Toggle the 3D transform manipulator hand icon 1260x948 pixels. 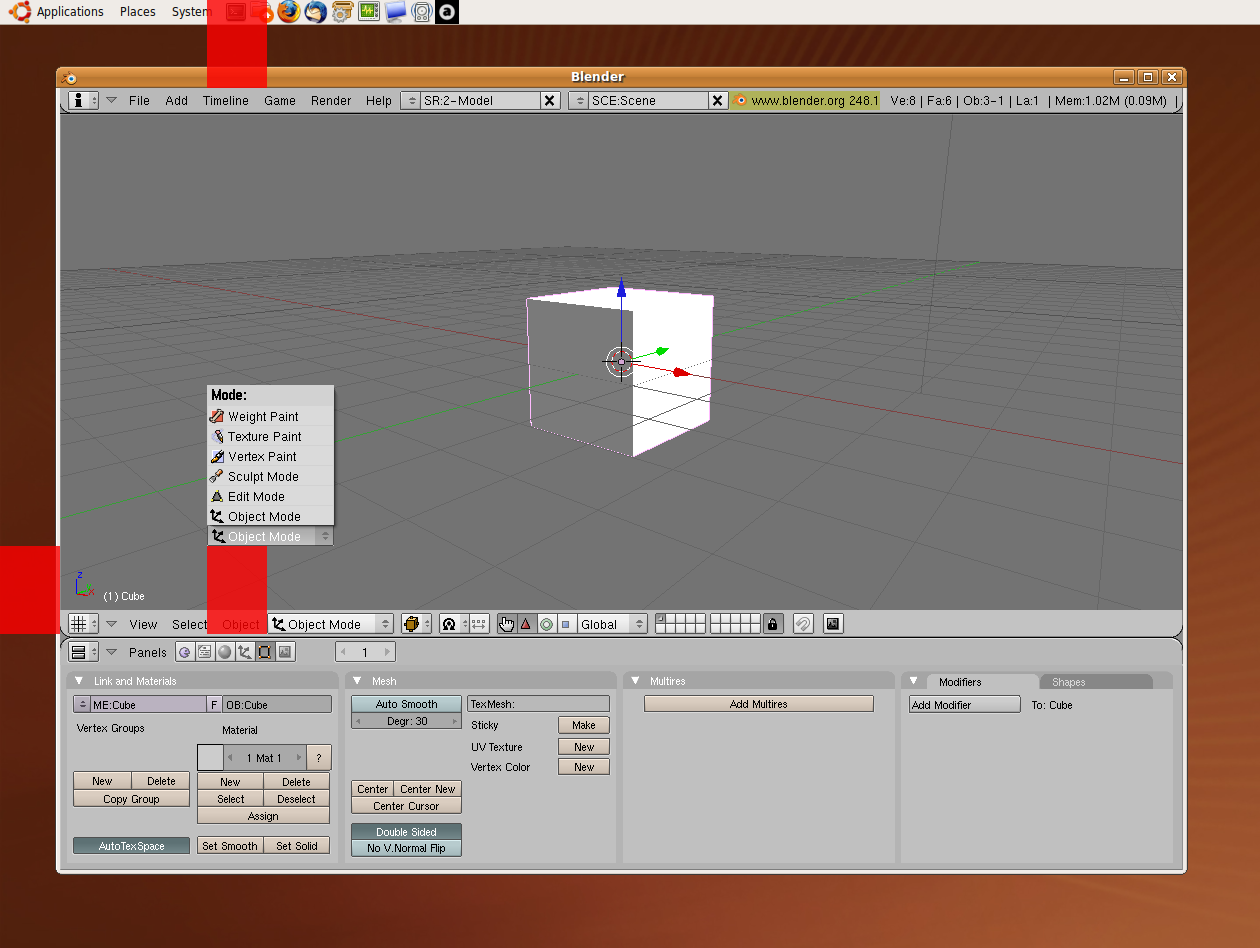click(x=507, y=624)
